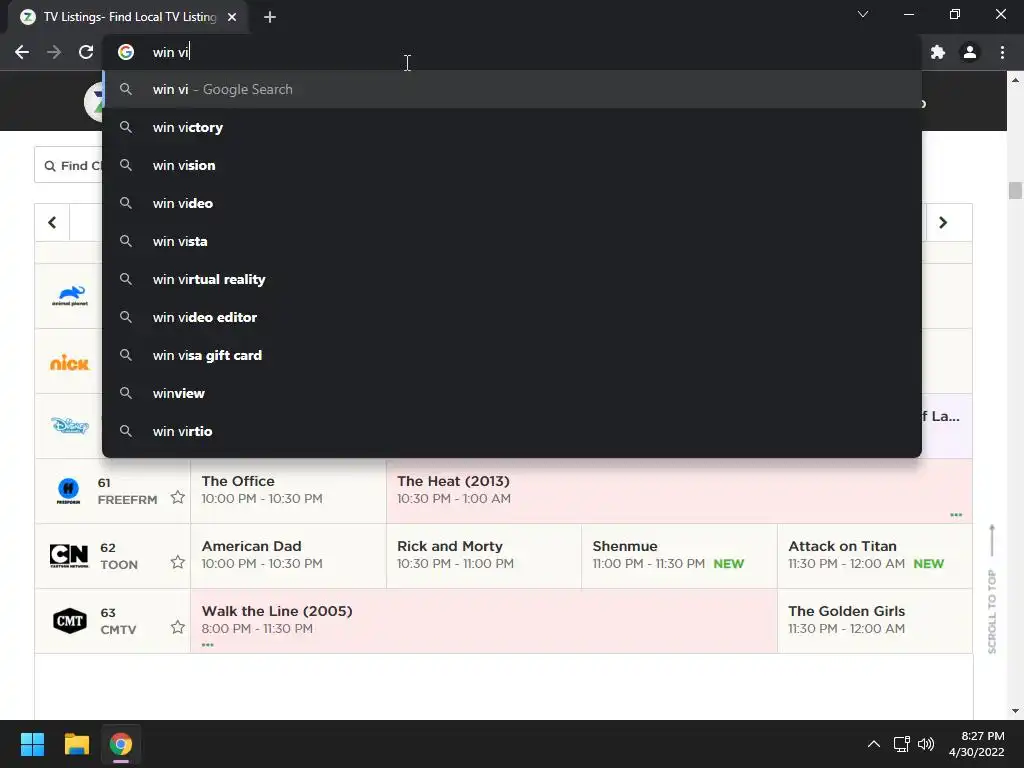Open the tab search chevron in title bar
This screenshot has height=768, width=1024.
click(863, 14)
